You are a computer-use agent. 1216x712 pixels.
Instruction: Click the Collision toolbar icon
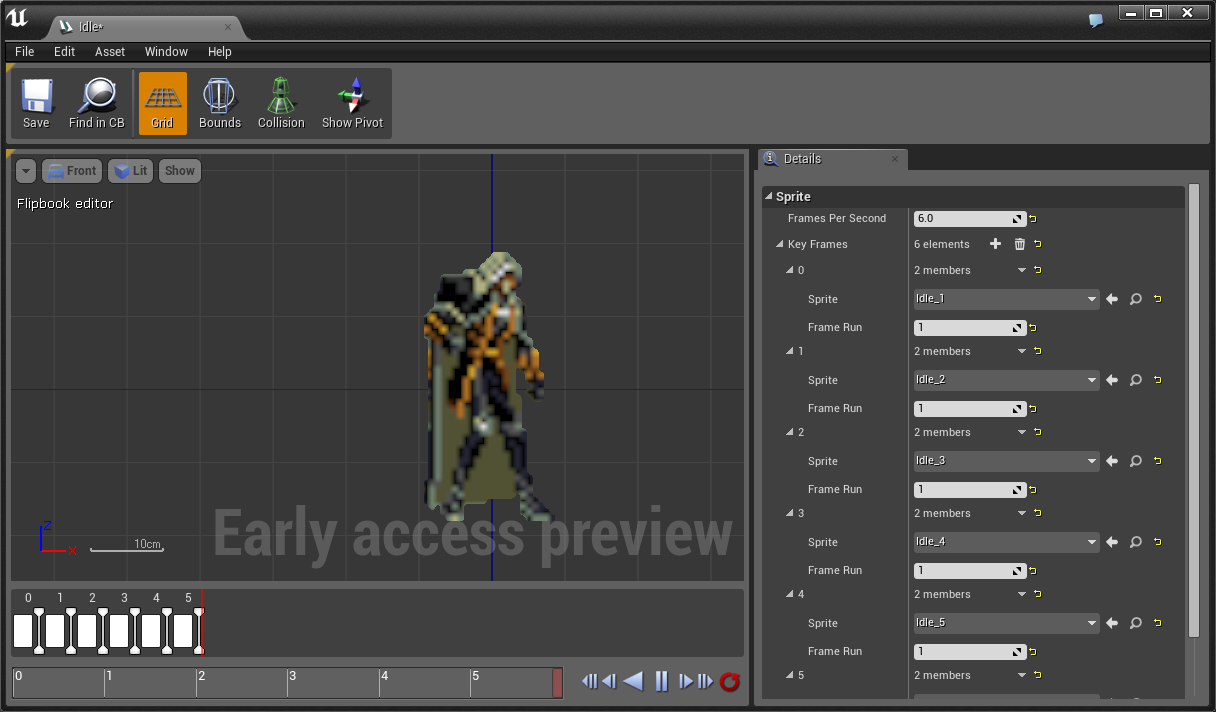pos(280,102)
